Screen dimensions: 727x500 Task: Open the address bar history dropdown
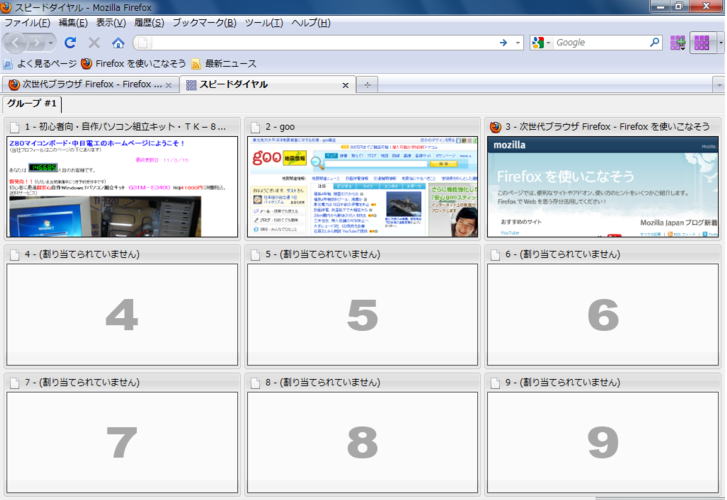(x=518, y=43)
